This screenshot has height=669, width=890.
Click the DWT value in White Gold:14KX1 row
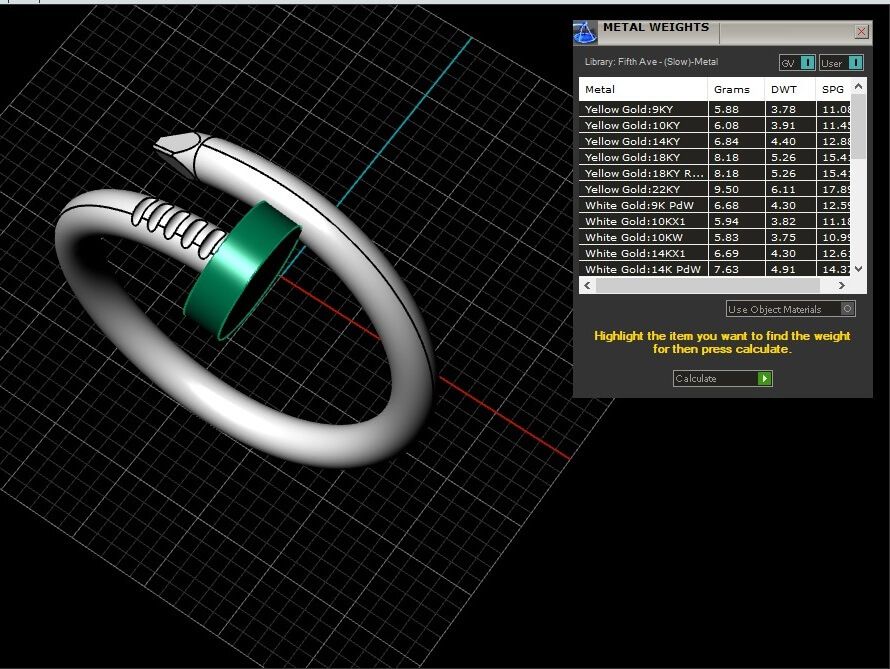point(783,253)
